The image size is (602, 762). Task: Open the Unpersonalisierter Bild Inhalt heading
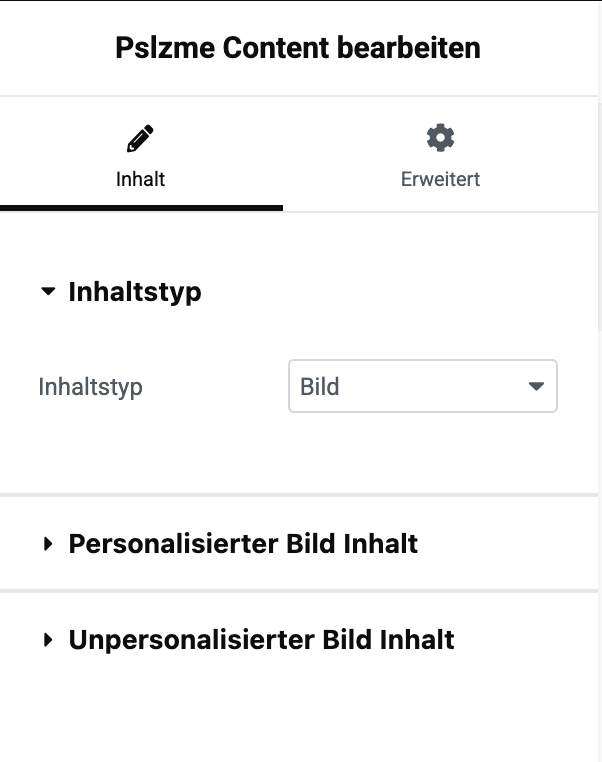click(261, 640)
